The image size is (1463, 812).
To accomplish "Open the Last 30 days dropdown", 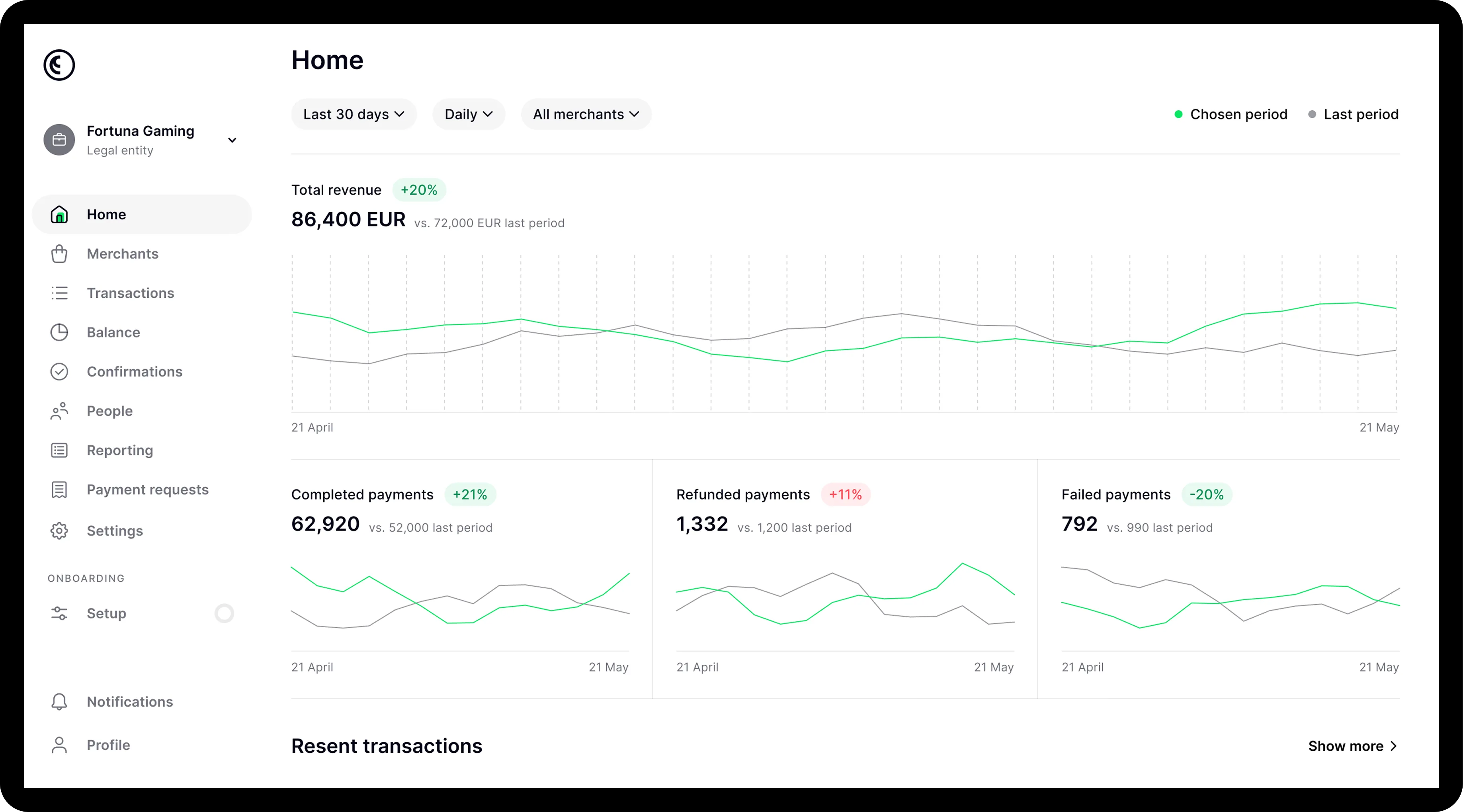I will (354, 114).
